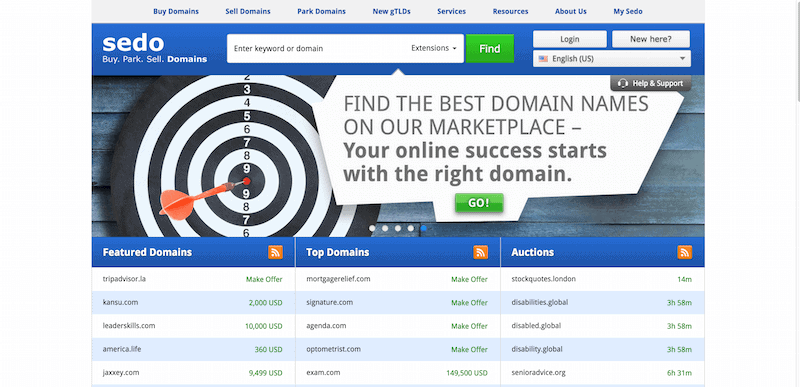The width and height of the screenshot is (800, 387).
Task: Open the leaderskills.com domain listing
Action: pyautogui.click(x=129, y=325)
